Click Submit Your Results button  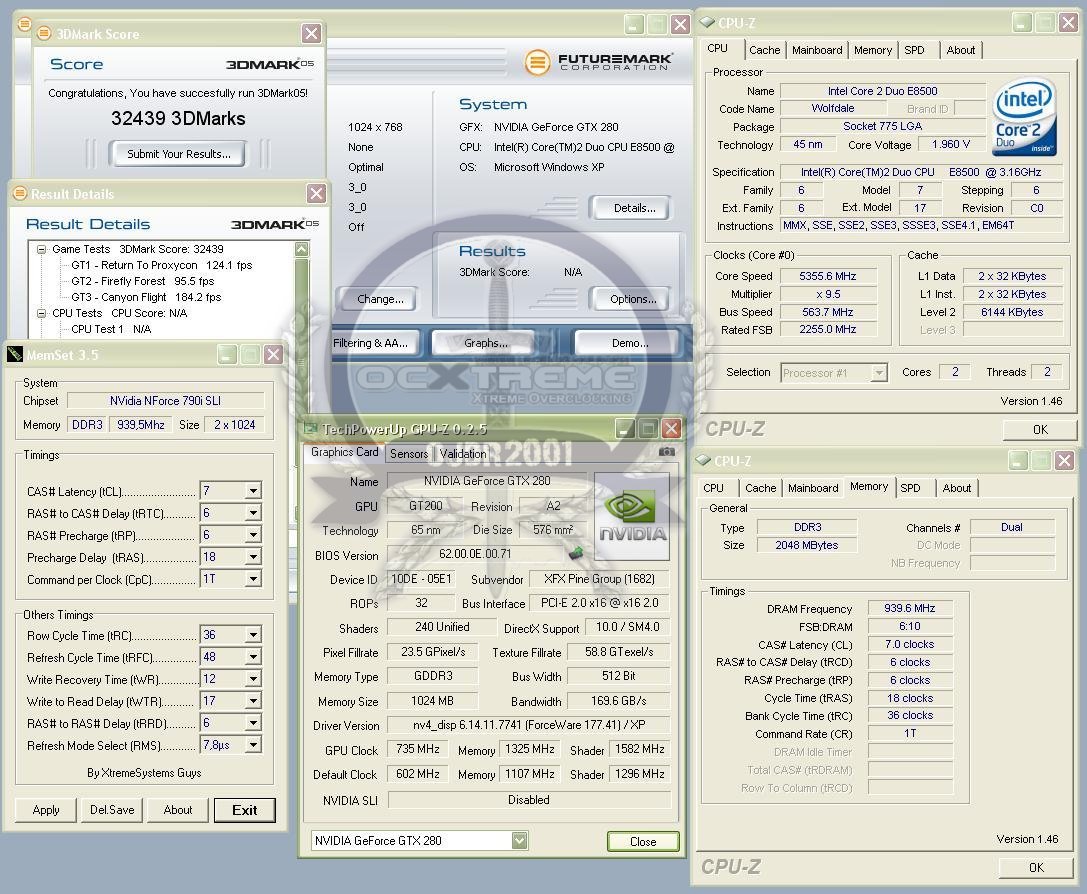point(179,154)
